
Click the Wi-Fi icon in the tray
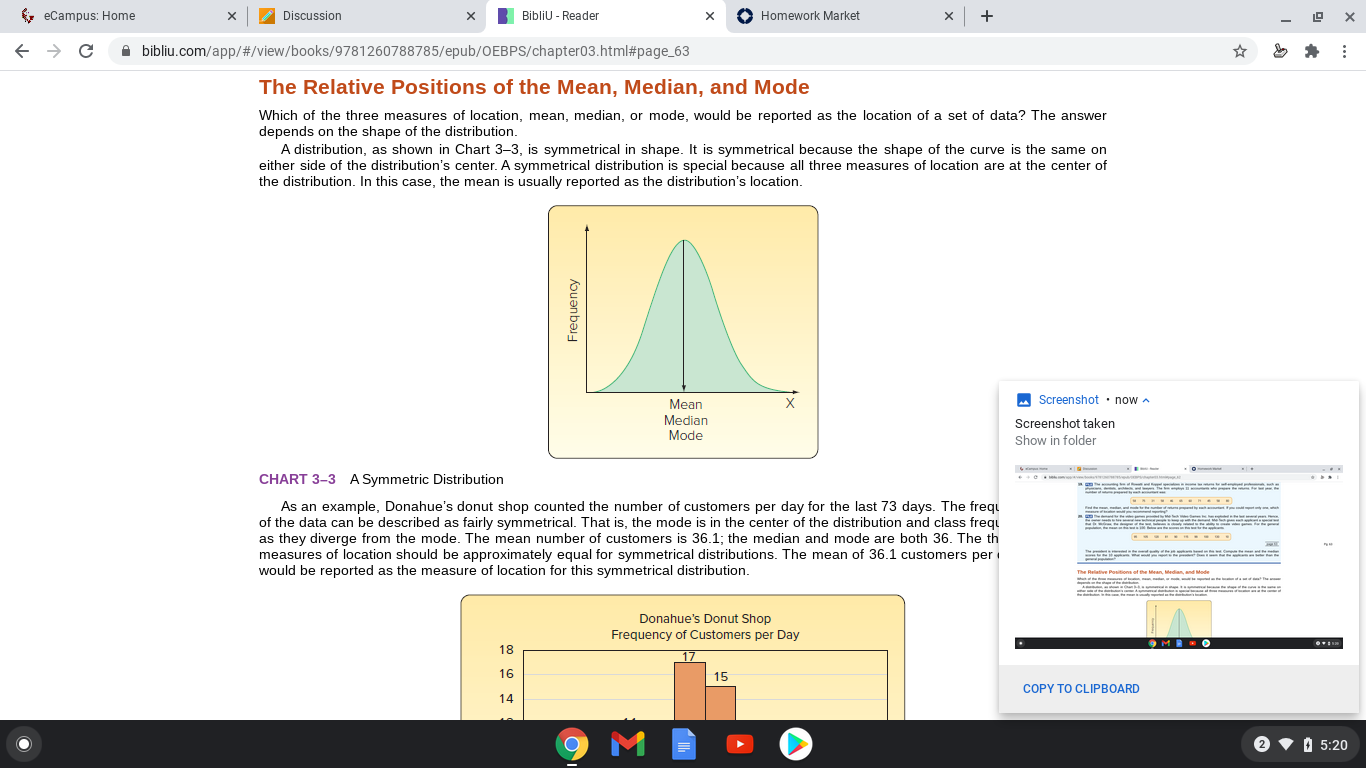(x=1286, y=744)
